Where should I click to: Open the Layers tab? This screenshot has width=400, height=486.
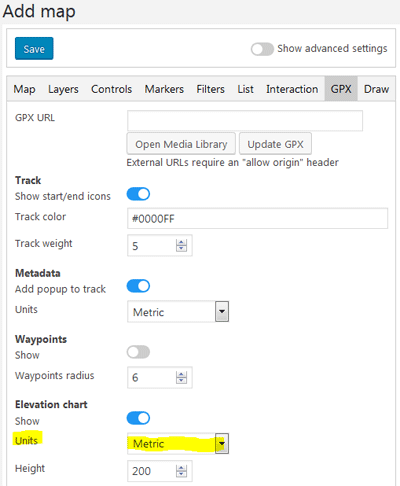tap(63, 89)
